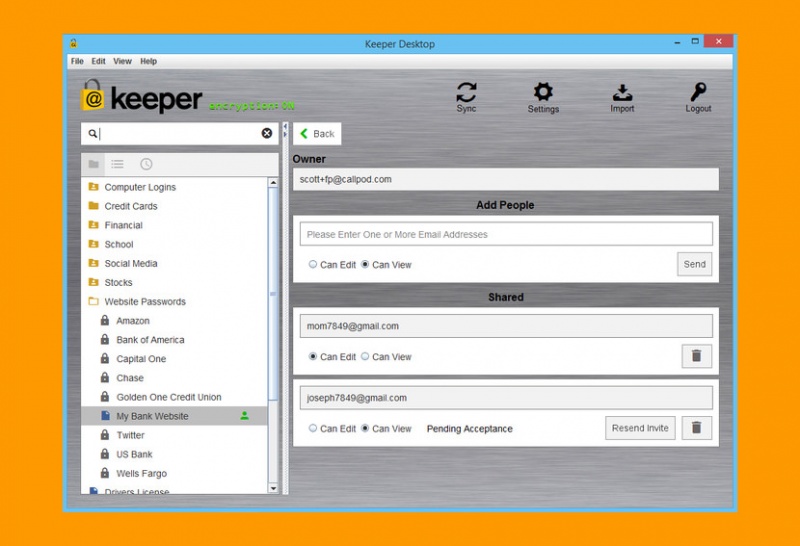Click the lock icon beside Wells Fargo
The height and width of the screenshot is (546, 800).
coord(105,473)
